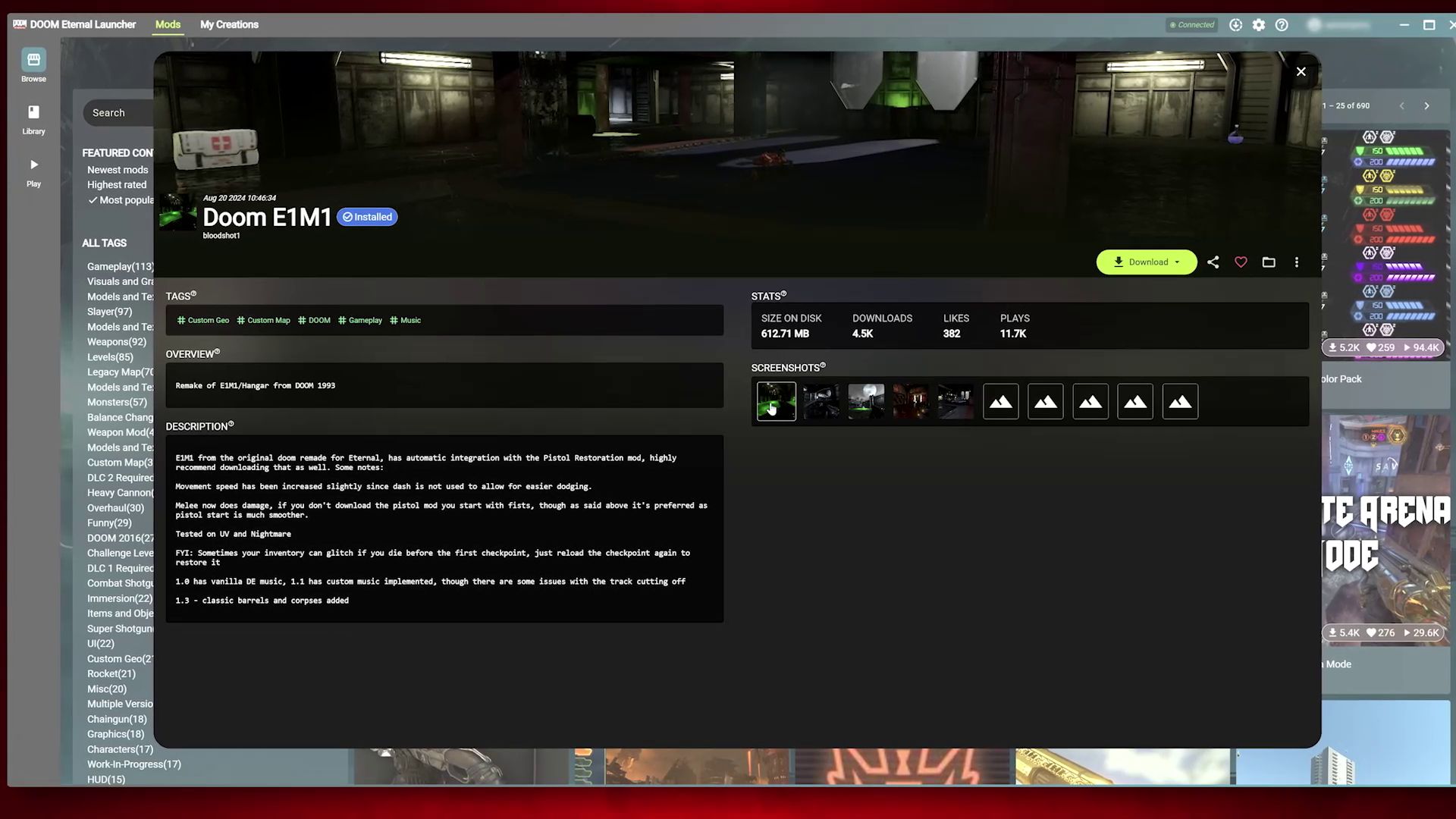Click the Installed status badge
Viewport: 1456px width, 819px height.
(367, 217)
